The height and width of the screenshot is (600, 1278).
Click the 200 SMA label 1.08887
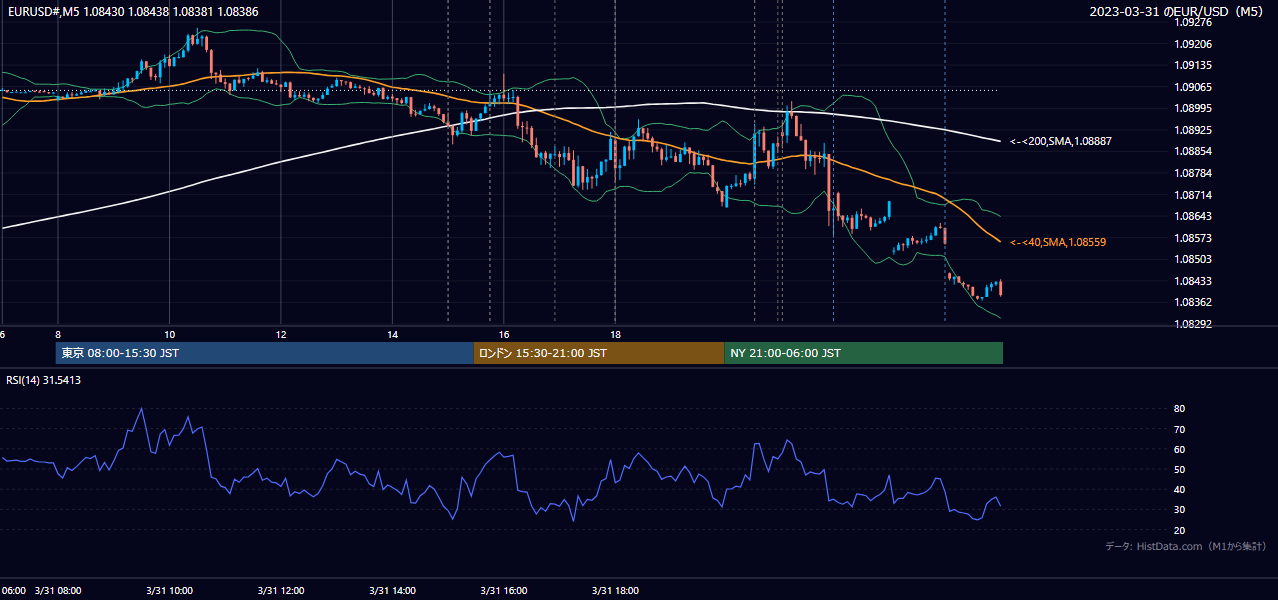[x=1059, y=142]
